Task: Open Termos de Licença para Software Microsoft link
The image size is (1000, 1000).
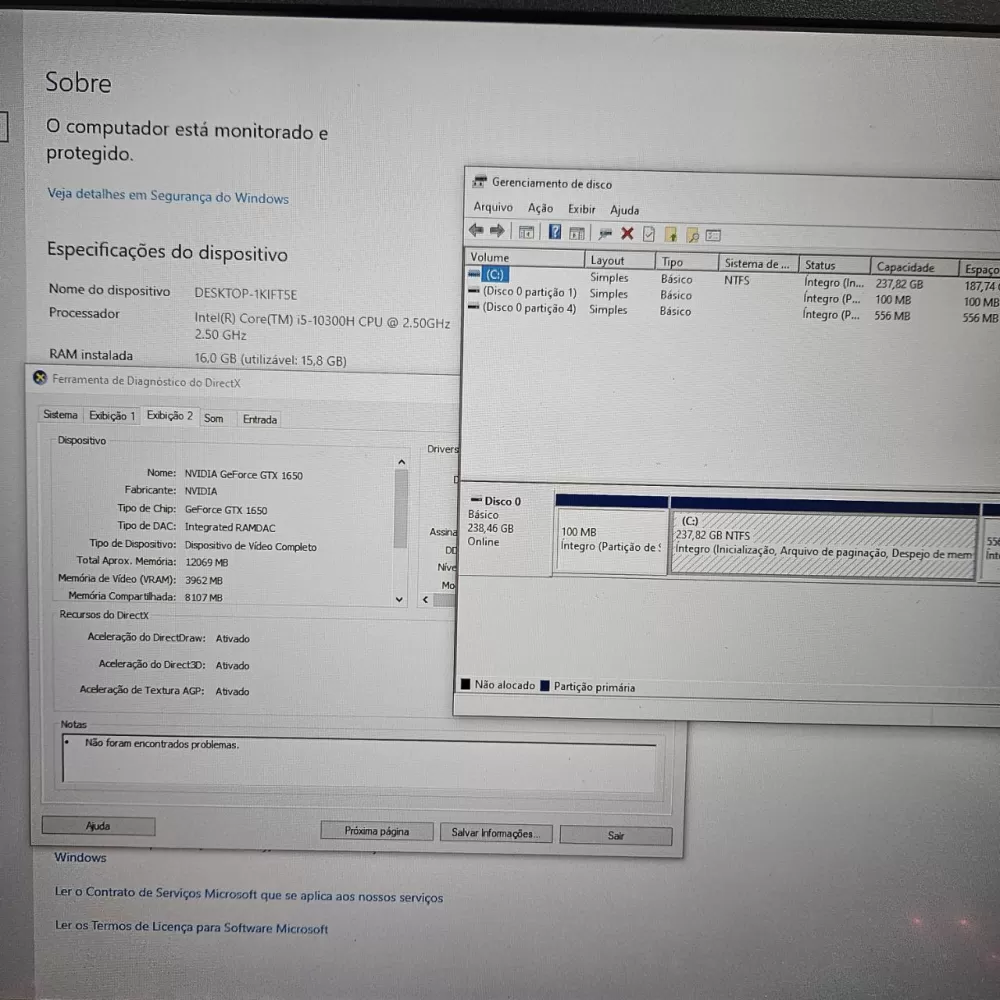Action: click(191, 927)
